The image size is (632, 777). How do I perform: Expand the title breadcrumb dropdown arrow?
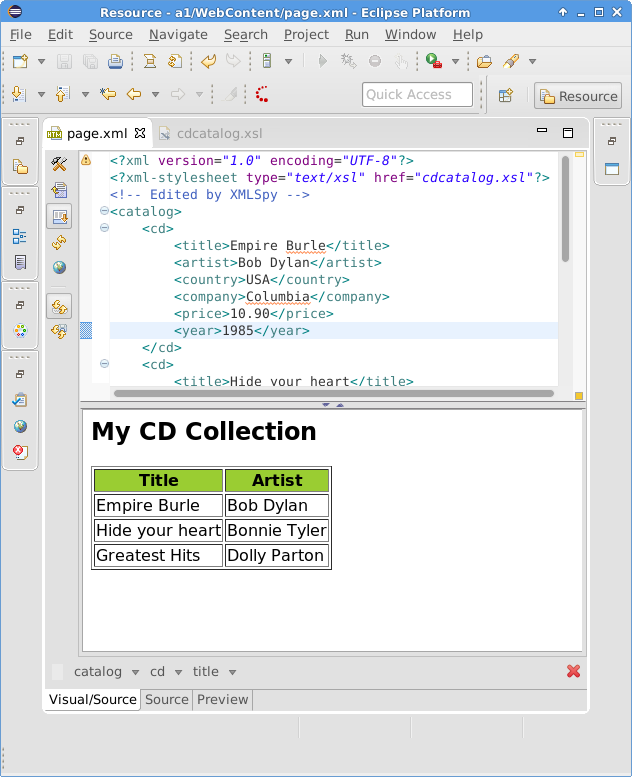point(232,672)
